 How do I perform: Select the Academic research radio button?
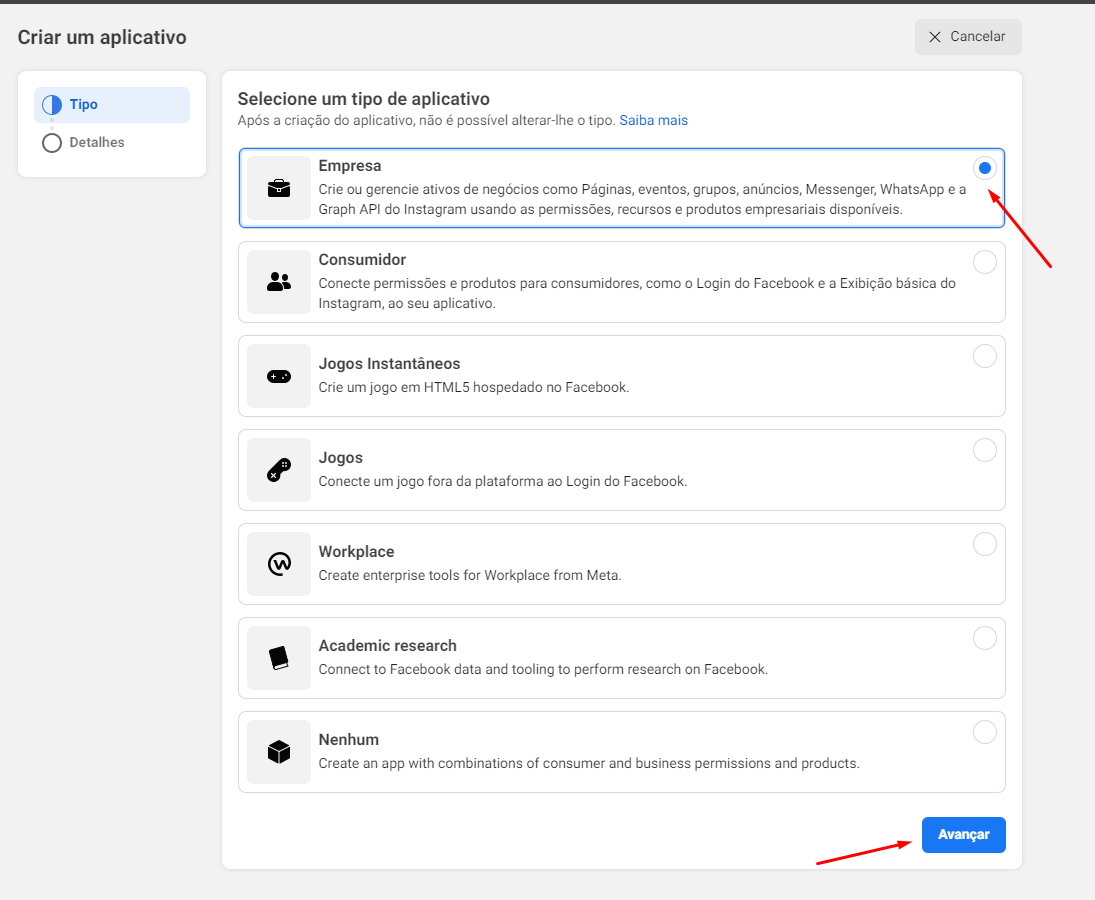(x=985, y=638)
